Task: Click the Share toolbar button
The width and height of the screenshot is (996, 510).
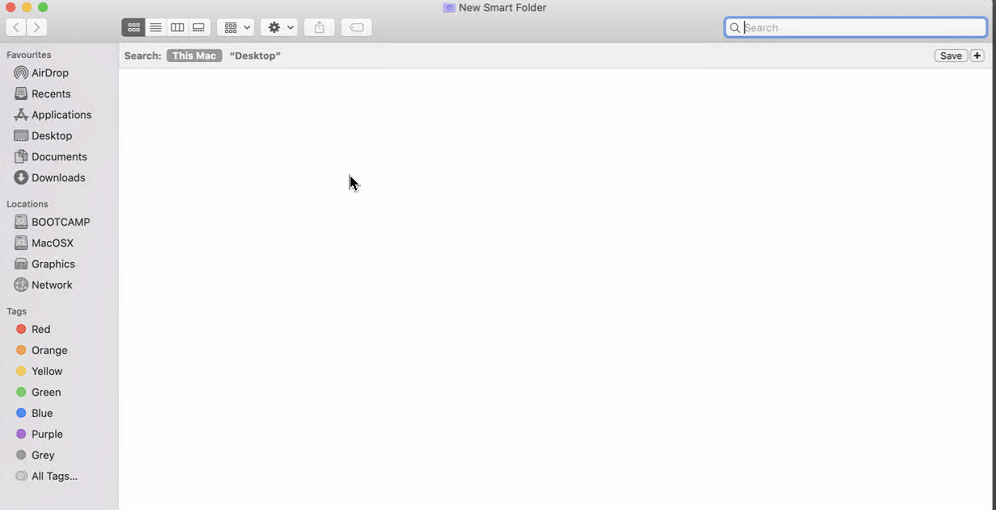Action: coord(320,27)
